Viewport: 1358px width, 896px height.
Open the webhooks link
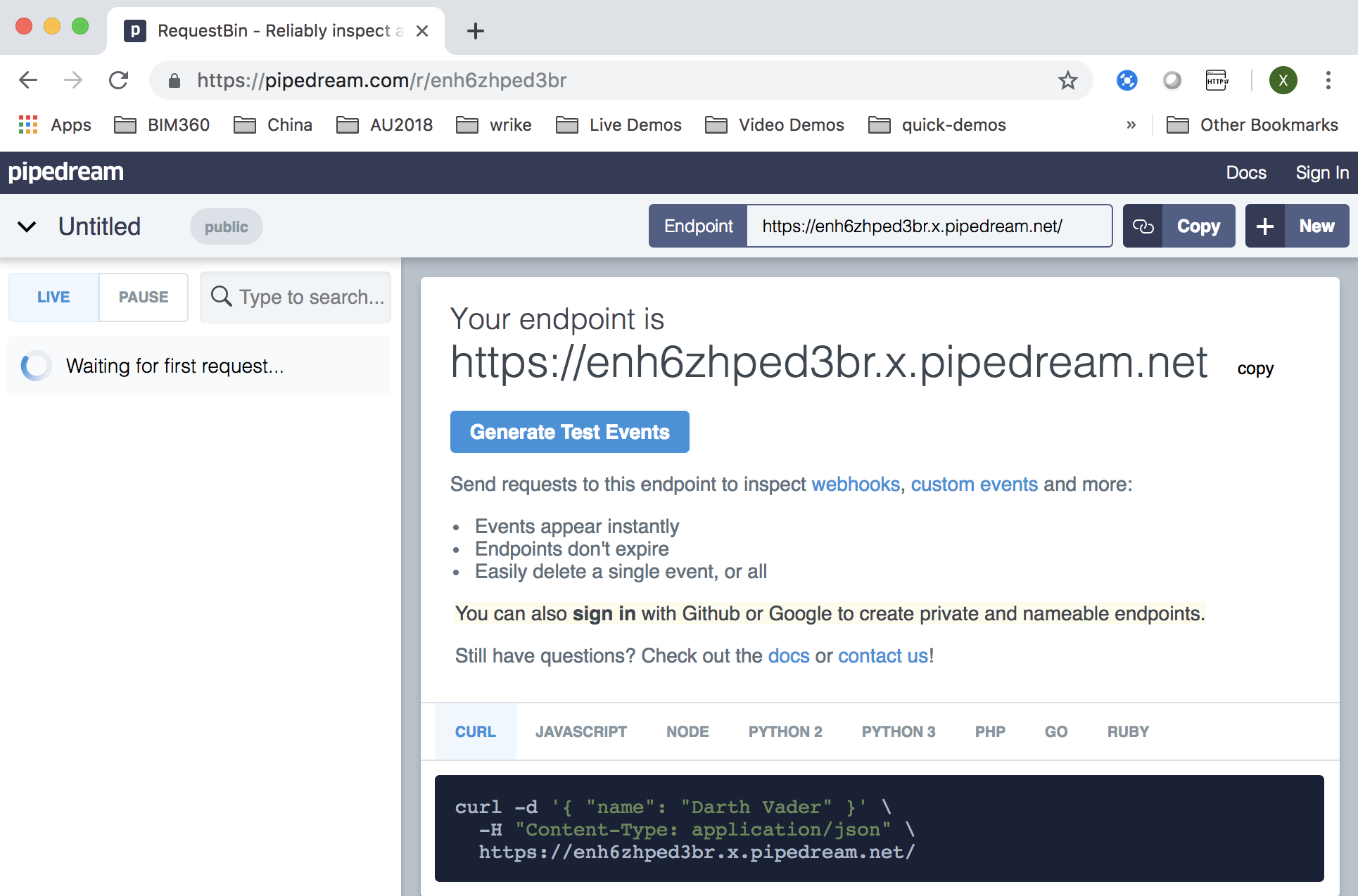tap(856, 485)
